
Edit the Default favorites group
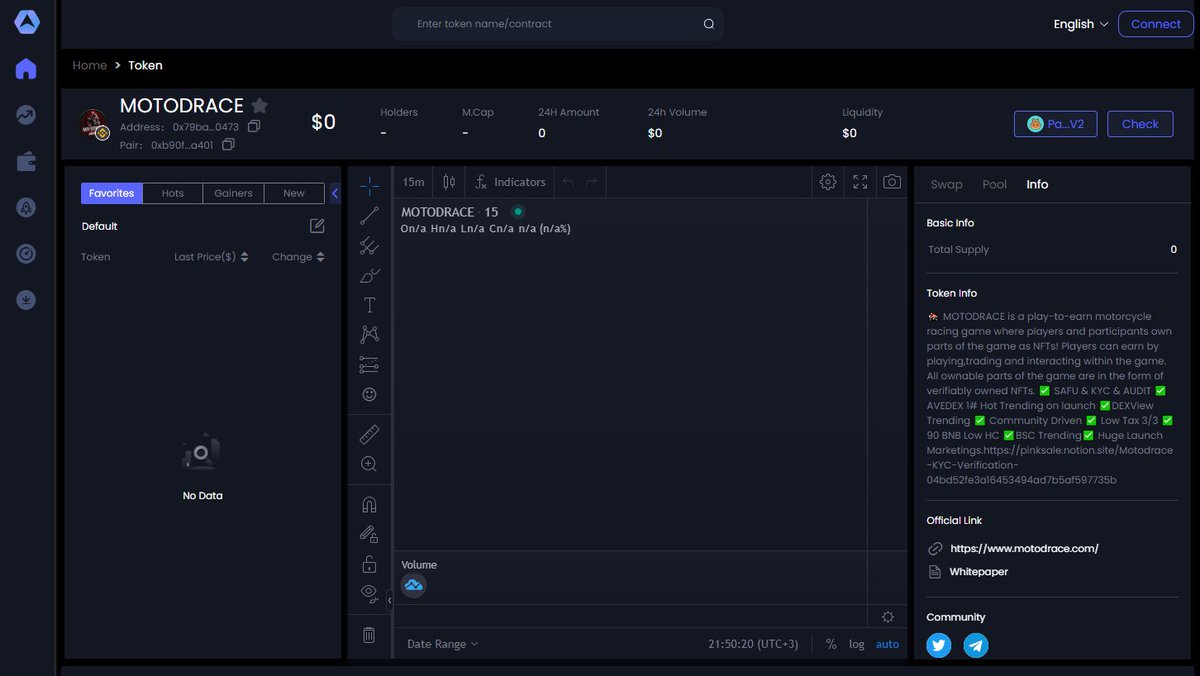[x=317, y=226]
